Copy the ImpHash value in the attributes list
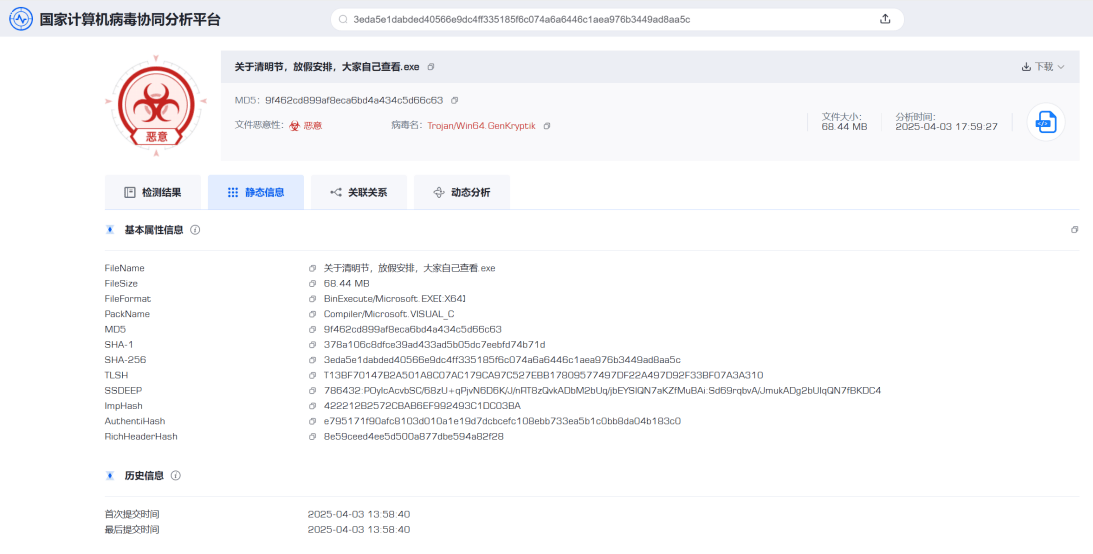The height and width of the screenshot is (554, 1093). pos(313,406)
